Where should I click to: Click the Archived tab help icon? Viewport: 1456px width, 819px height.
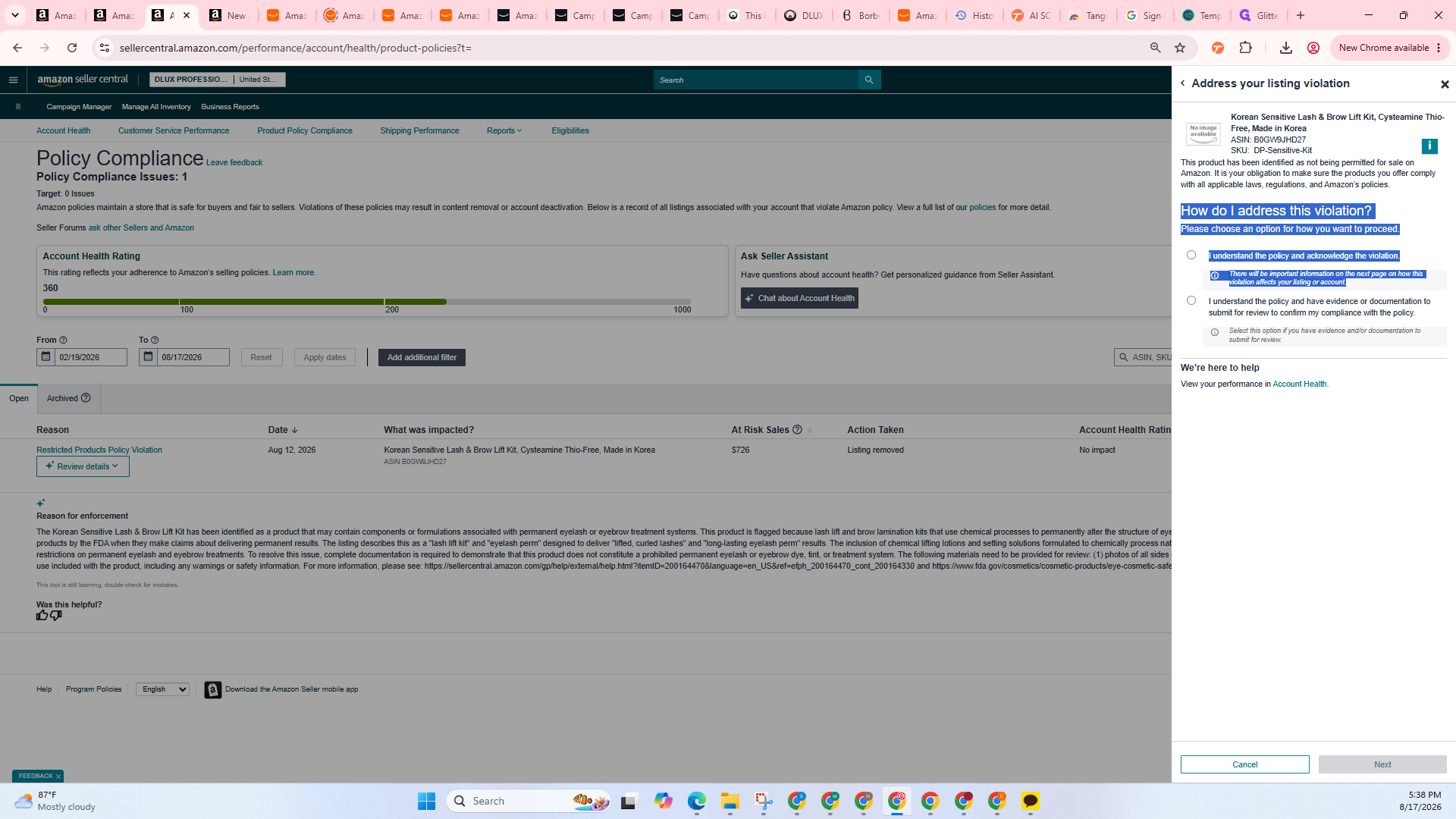tap(86, 398)
